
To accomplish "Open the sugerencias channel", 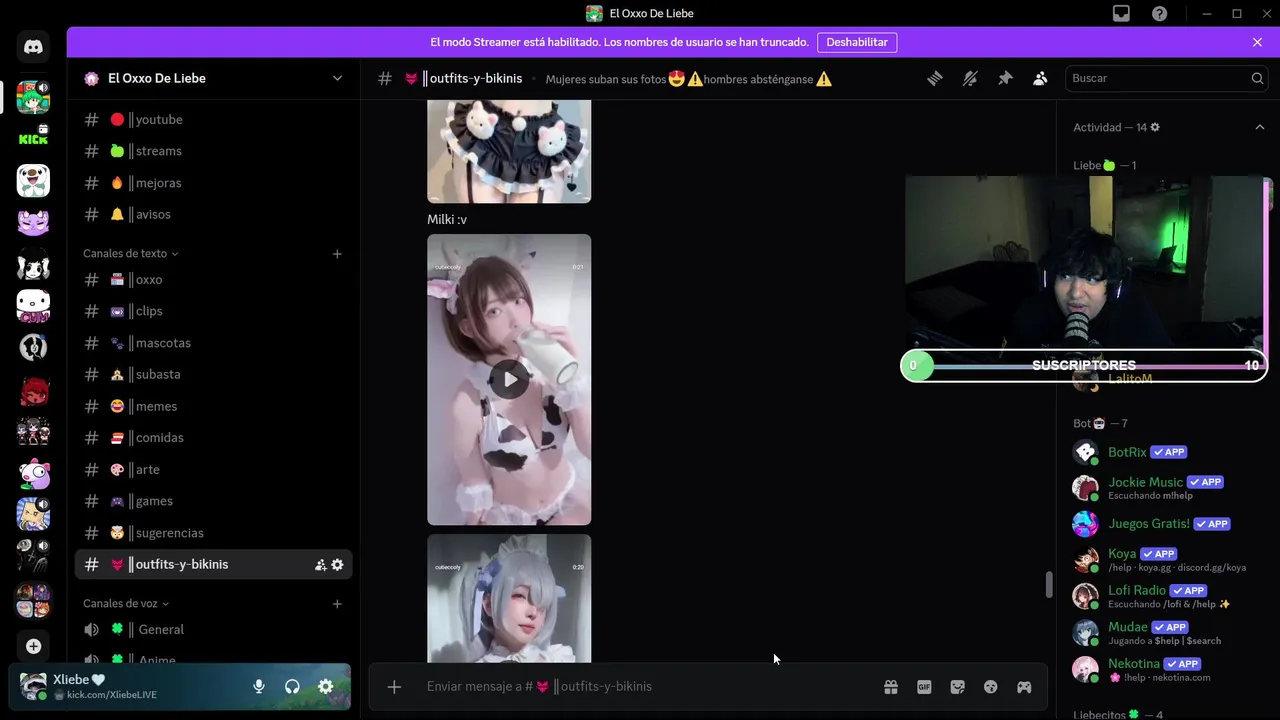I will point(213,533).
